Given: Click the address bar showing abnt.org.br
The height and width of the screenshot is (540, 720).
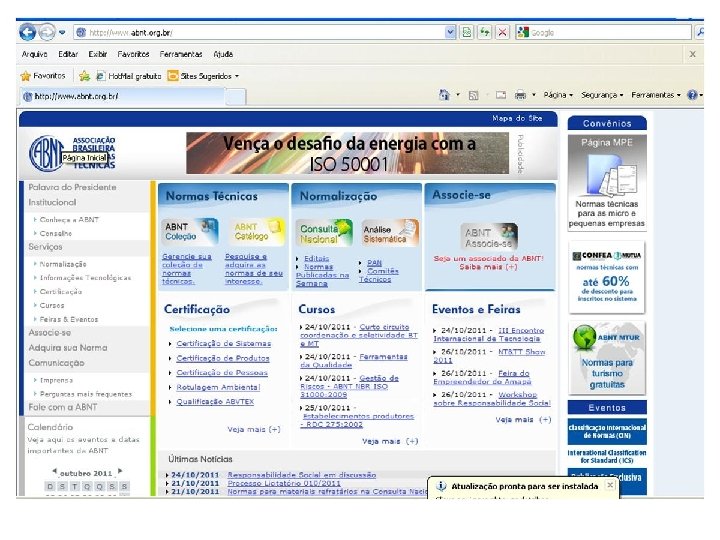Looking at the screenshot, I should coord(260,32).
